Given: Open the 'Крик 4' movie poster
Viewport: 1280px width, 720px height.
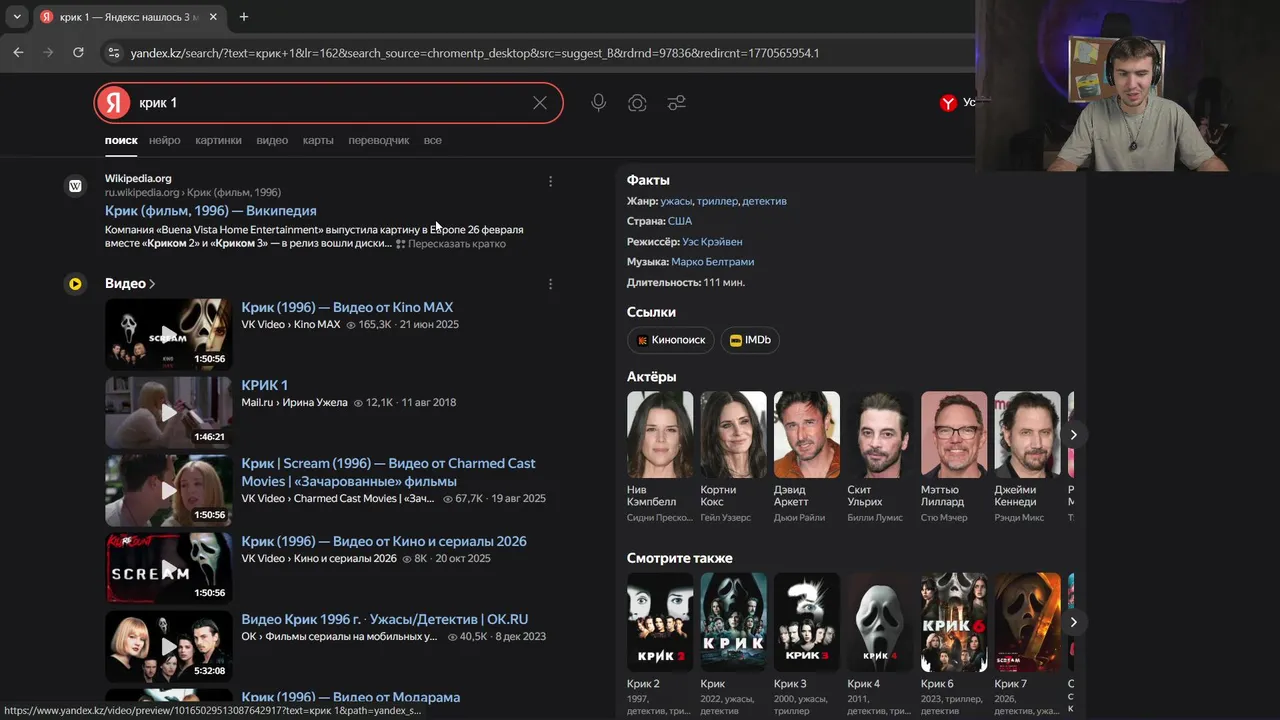Looking at the screenshot, I should [x=880, y=622].
